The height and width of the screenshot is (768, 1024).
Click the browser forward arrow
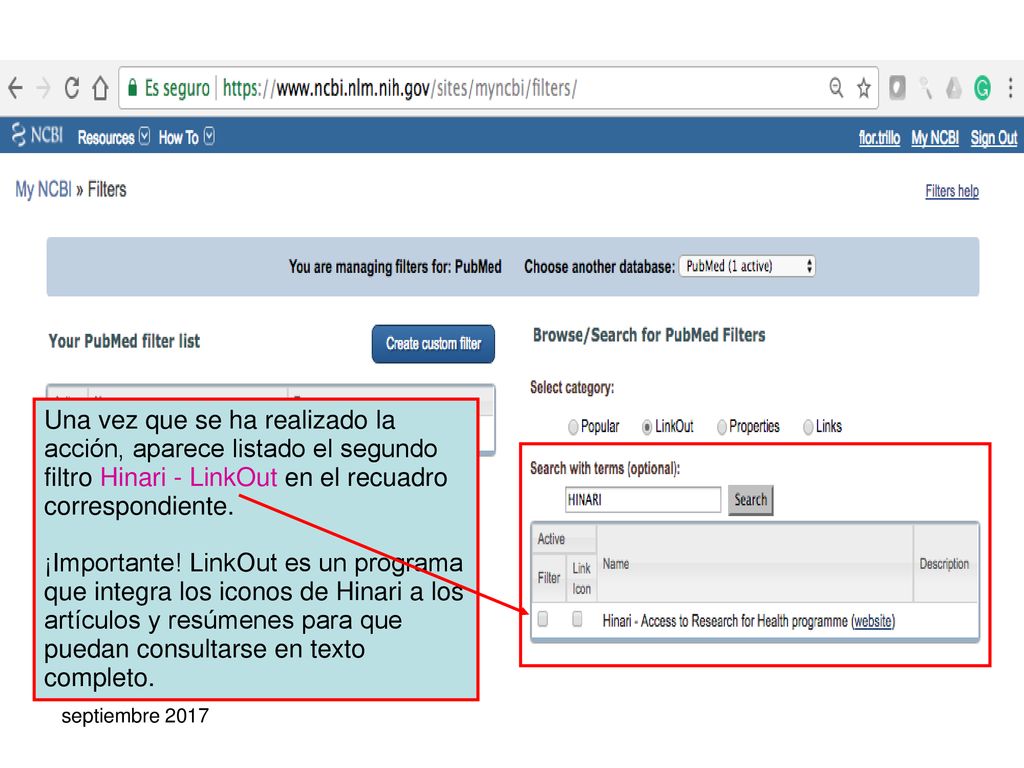pos(43,88)
